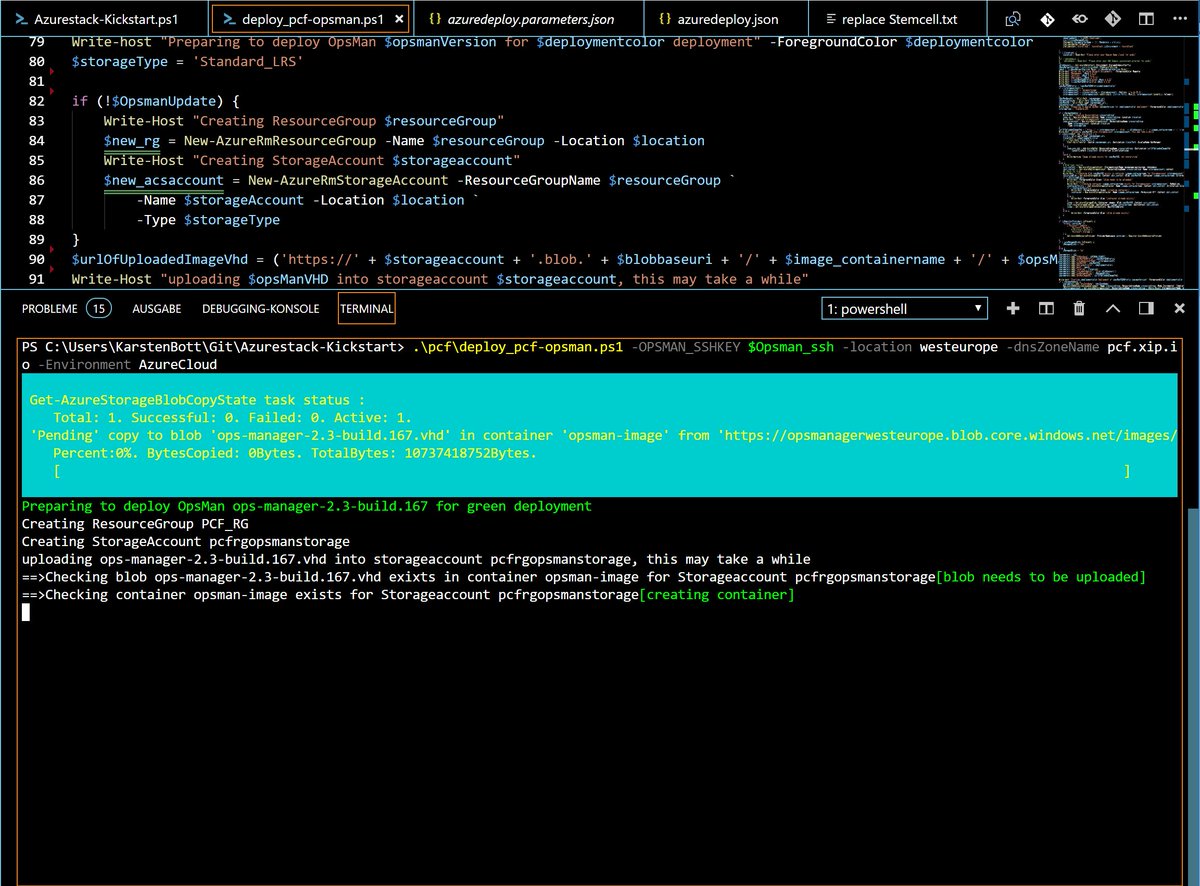1200x886 pixels.
Task: Click the 'westeurope' location argument
Action: pyautogui.click(x=959, y=347)
